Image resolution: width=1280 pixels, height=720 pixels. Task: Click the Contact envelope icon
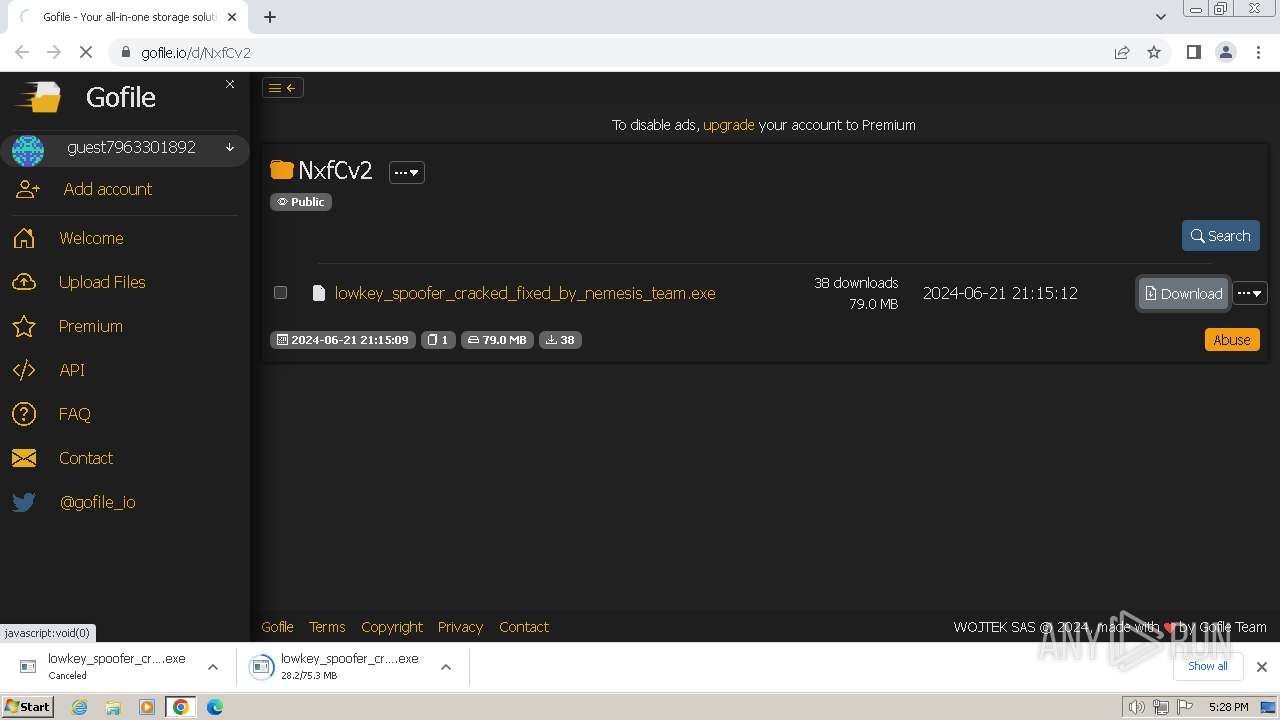(x=24, y=458)
